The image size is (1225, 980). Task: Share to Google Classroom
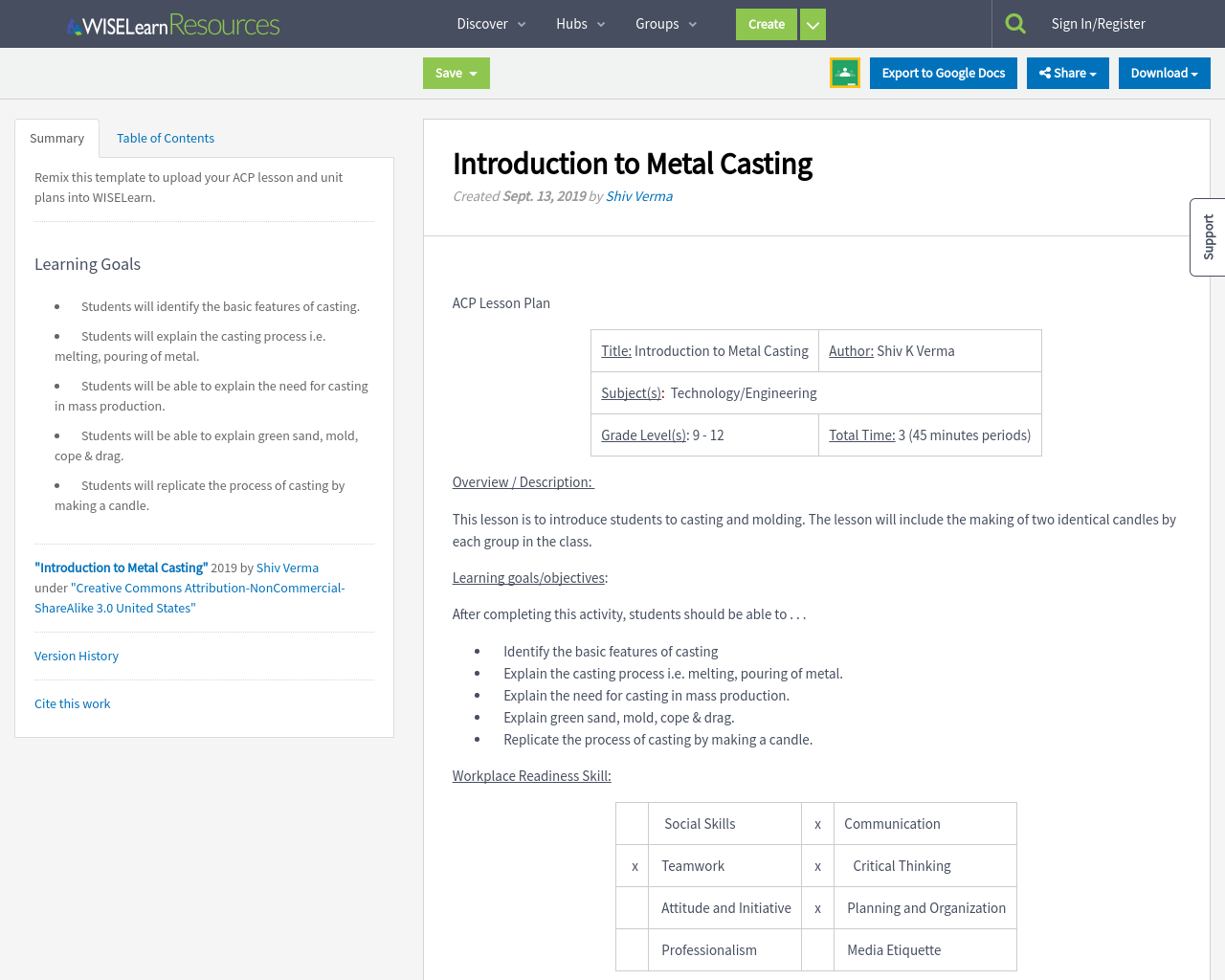(845, 73)
